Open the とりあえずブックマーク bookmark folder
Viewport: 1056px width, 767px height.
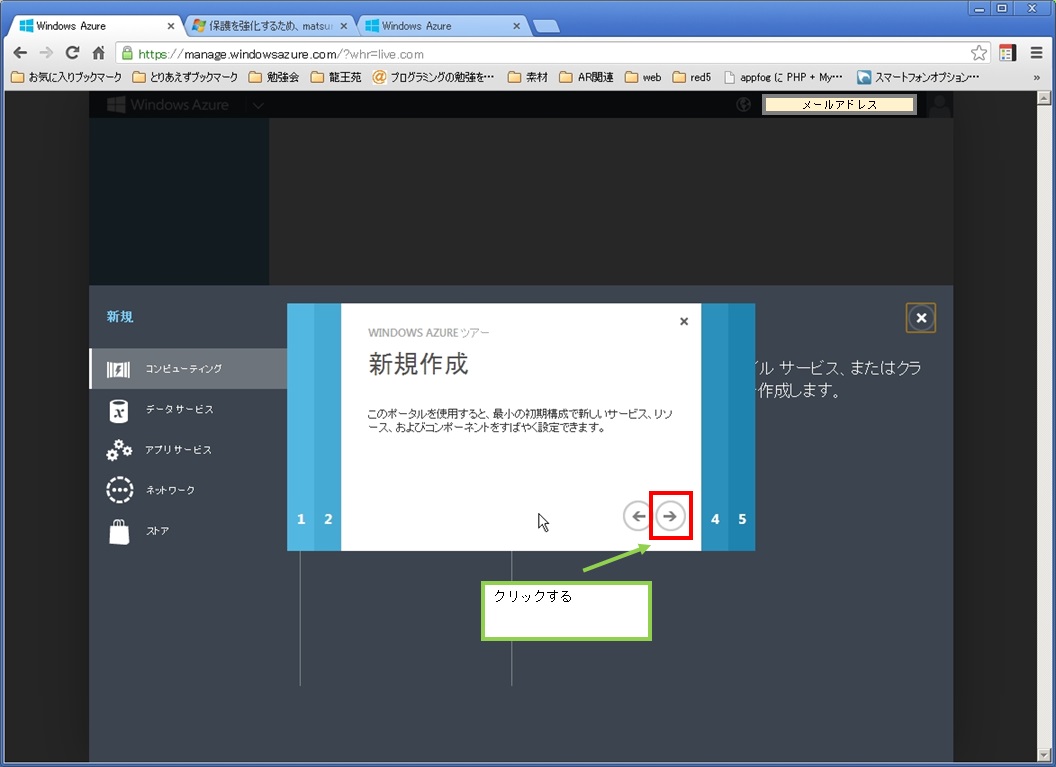pyautogui.click(x=185, y=77)
